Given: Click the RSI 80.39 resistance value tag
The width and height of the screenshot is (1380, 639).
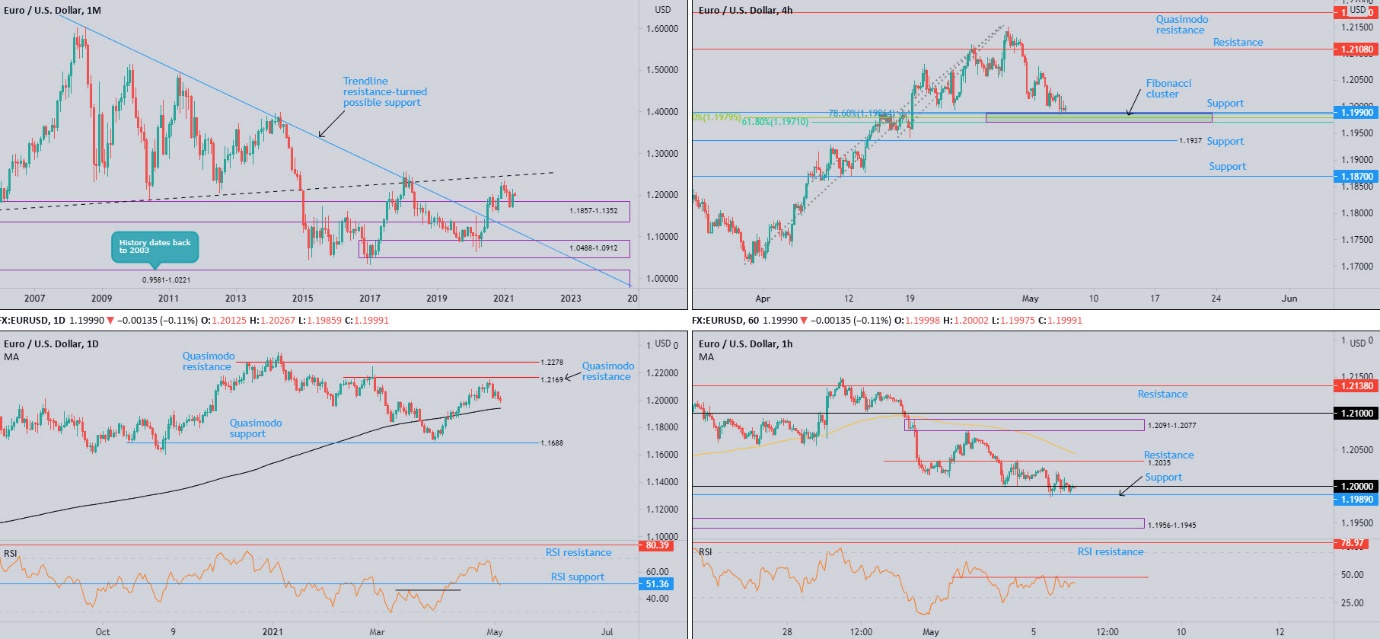Looking at the screenshot, I should [656, 545].
